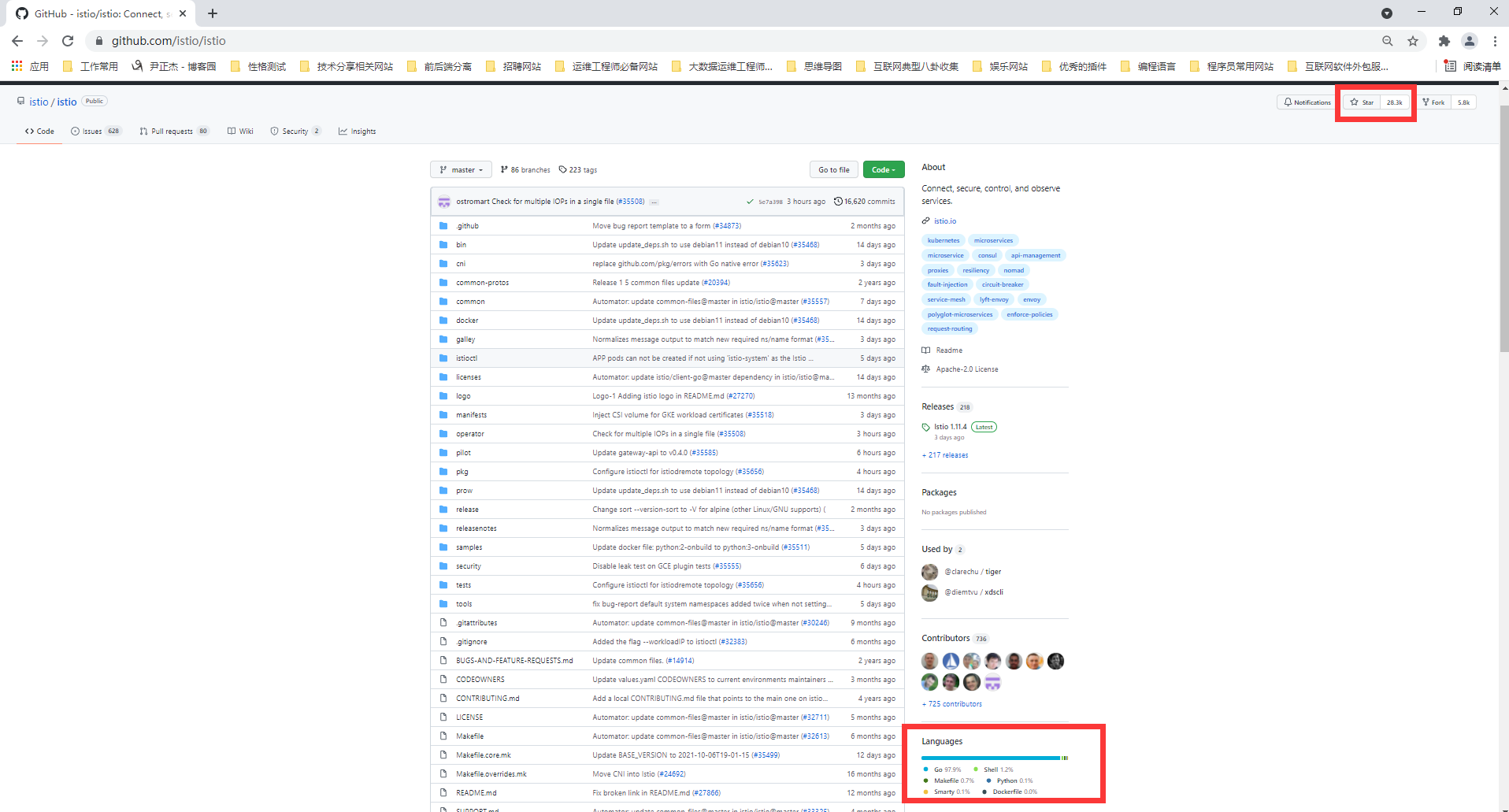1509x812 pixels.
Task: Switch to the Issues tab
Action: tap(96, 132)
